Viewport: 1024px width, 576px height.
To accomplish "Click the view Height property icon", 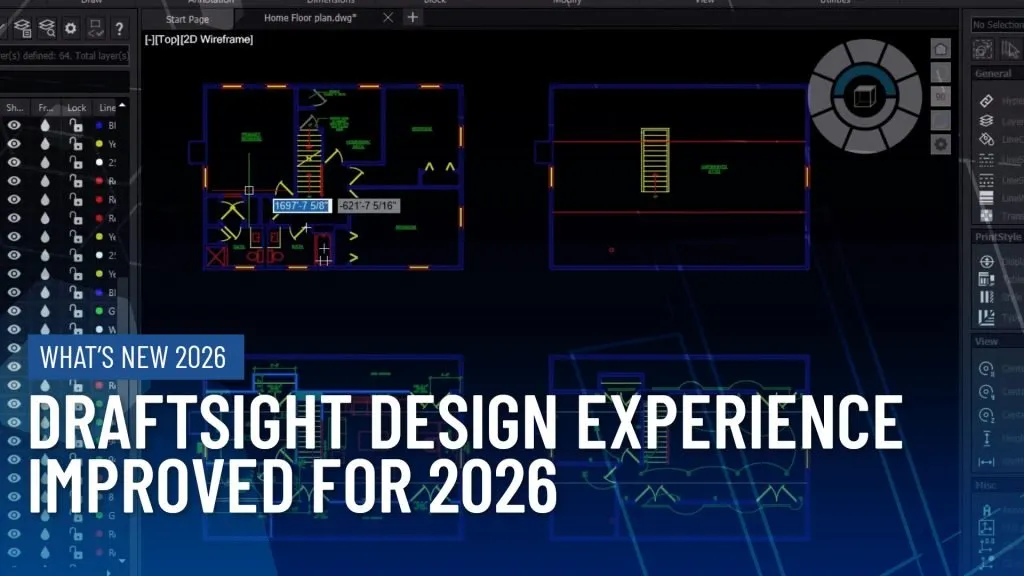I will pyautogui.click(x=986, y=438).
